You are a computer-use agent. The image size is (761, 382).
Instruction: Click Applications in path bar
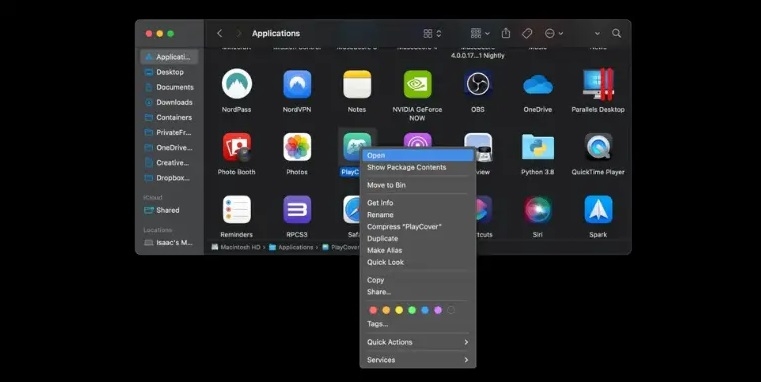(291, 247)
